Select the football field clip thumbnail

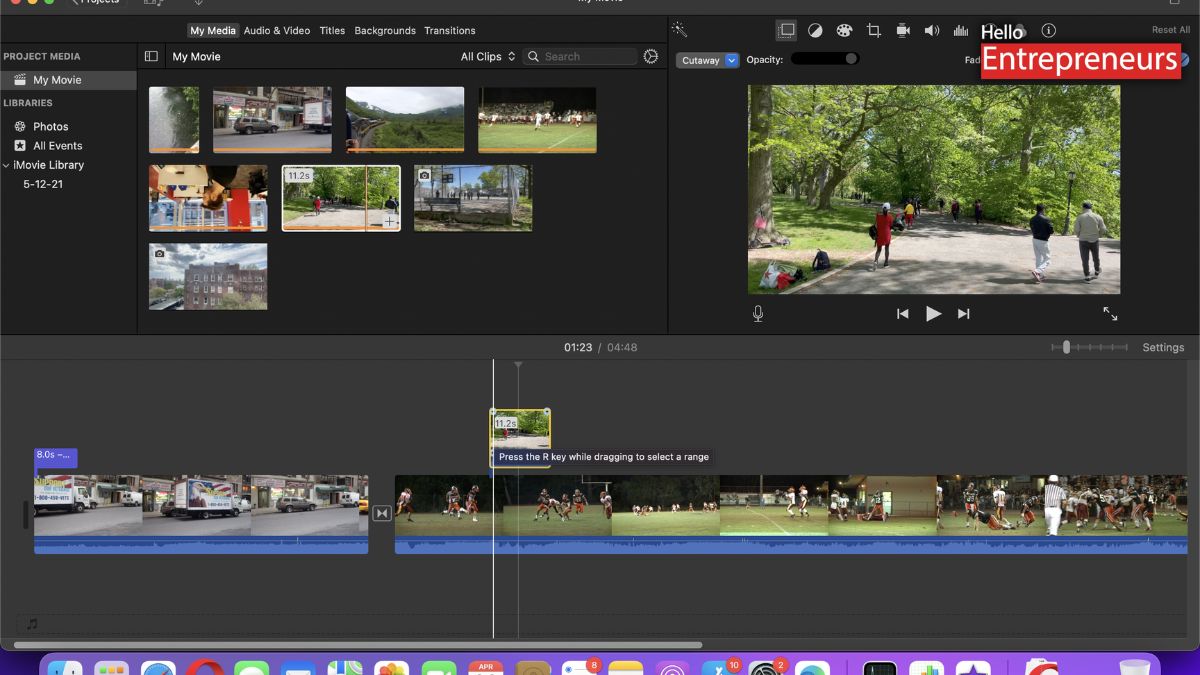pyautogui.click(x=537, y=120)
